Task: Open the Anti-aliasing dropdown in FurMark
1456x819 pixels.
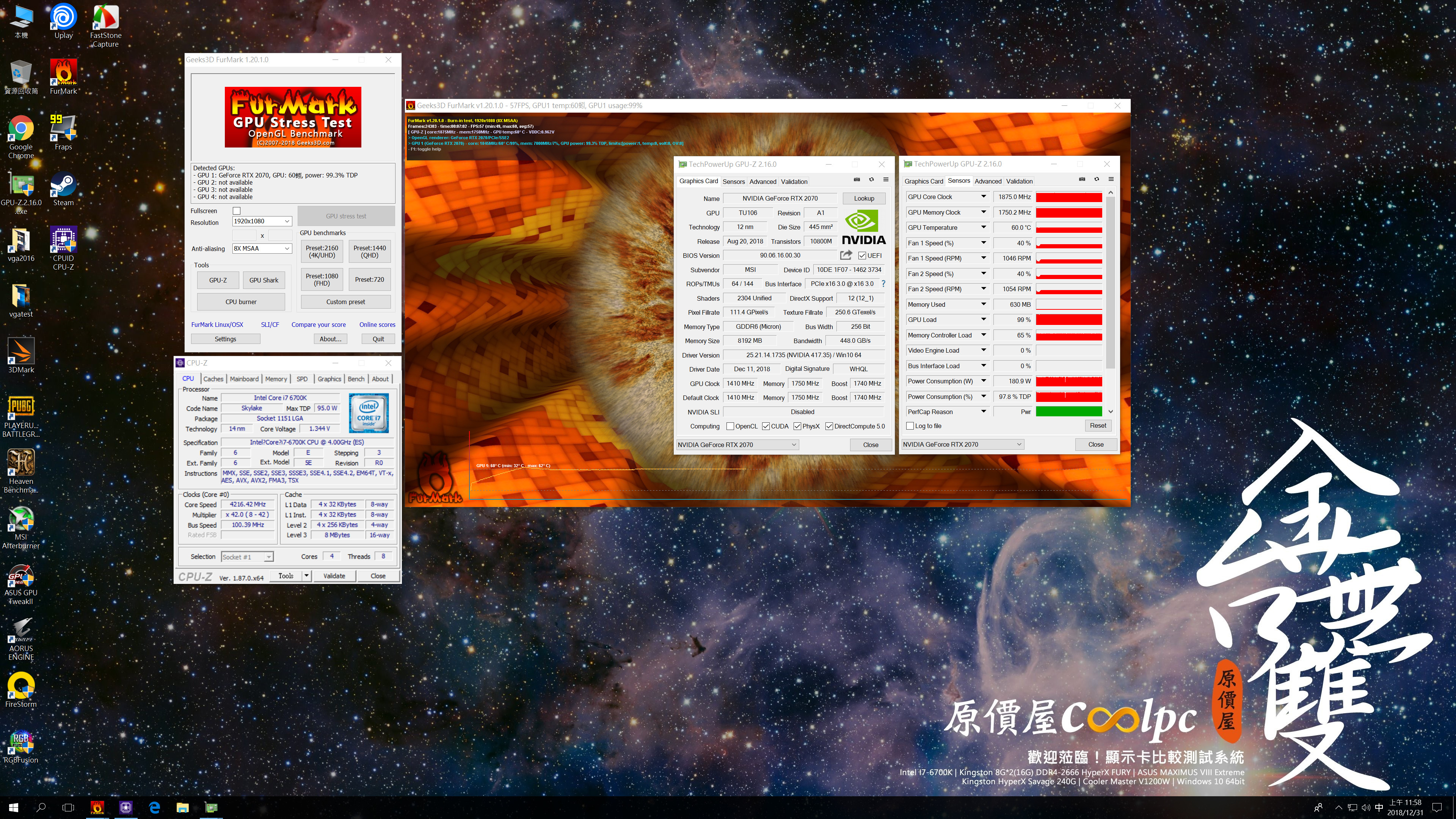Action: click(262, 248)
